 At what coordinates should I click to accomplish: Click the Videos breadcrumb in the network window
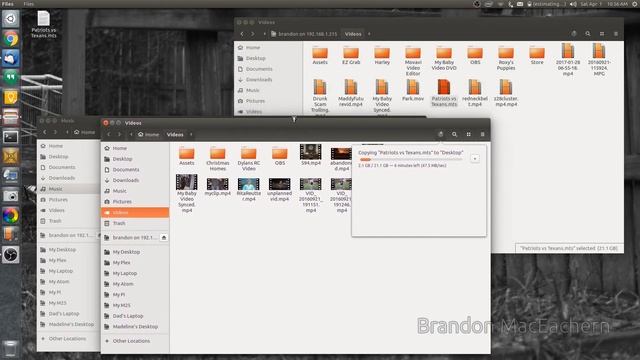(353, 34)
